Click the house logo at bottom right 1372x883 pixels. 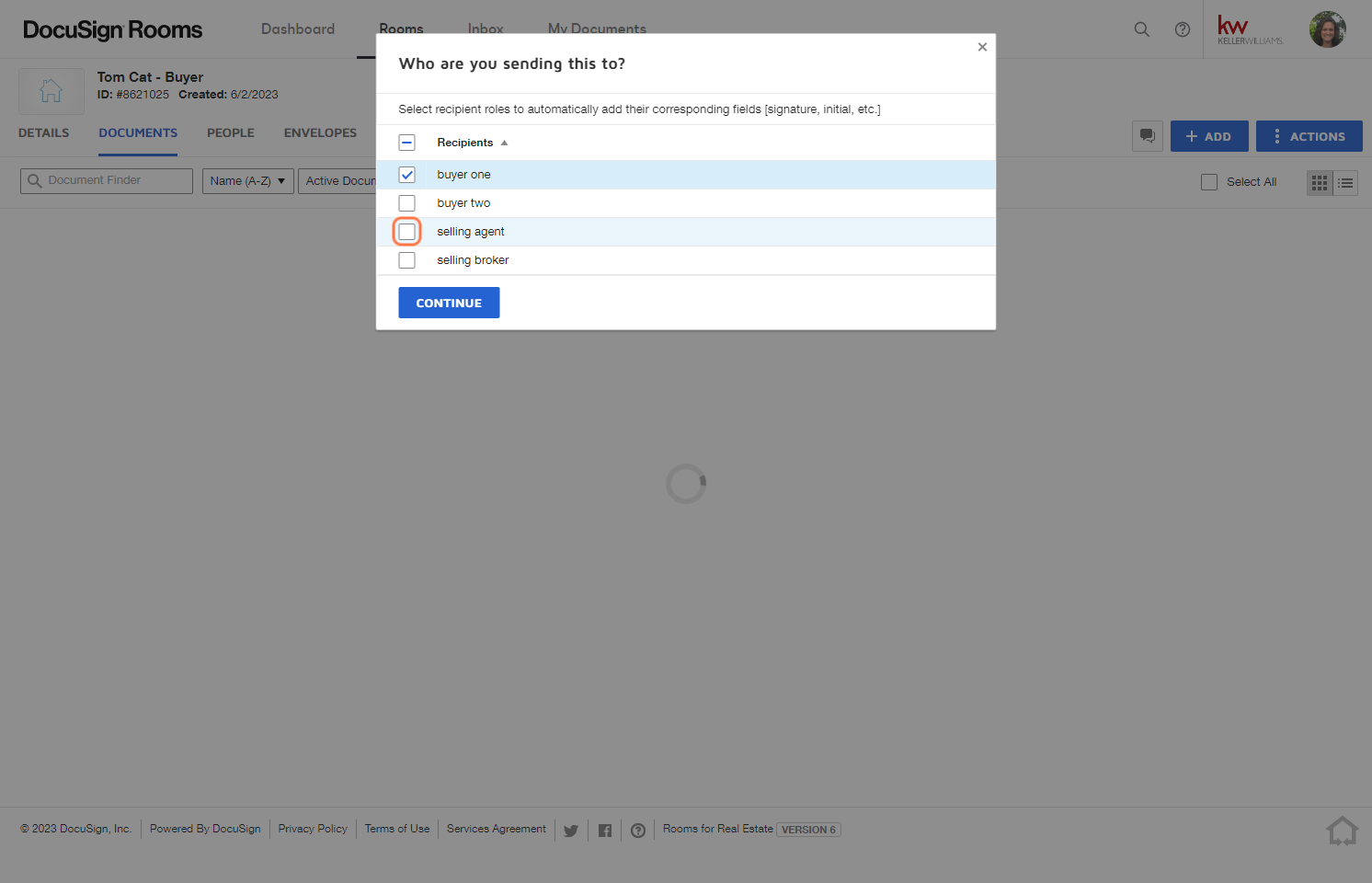1343,831
